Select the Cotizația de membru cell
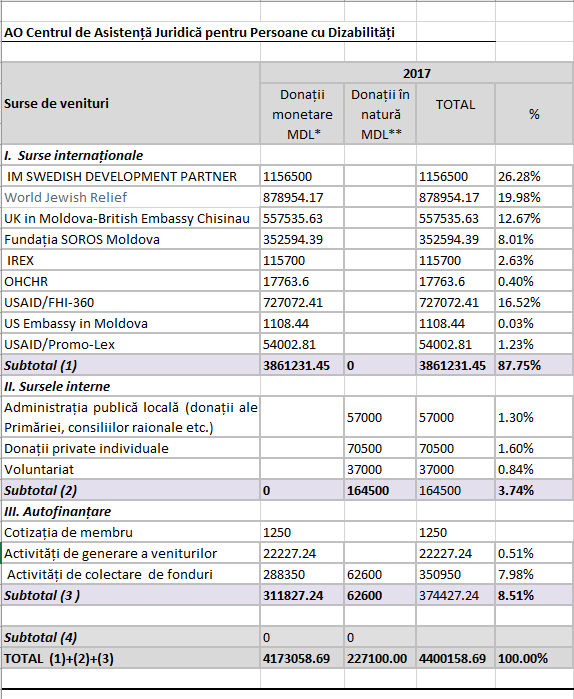Image resolution: width=574 pixels, height=699 pixels. [131, 532]
